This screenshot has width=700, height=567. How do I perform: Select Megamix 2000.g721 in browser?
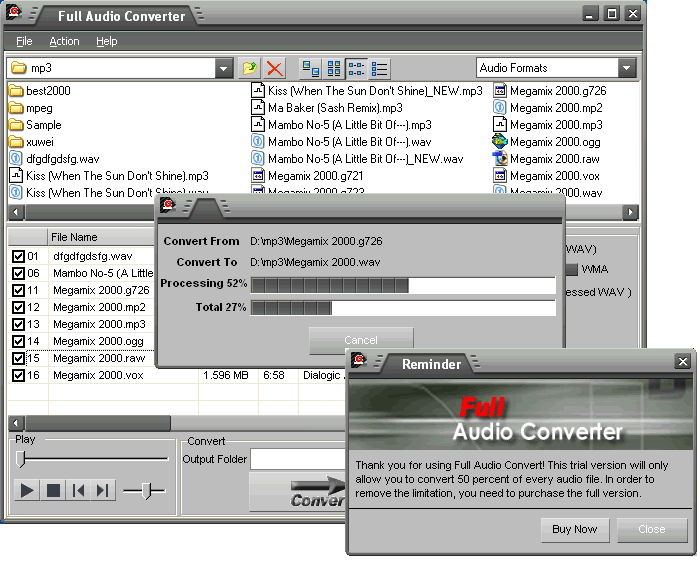(x=308, y=176)
